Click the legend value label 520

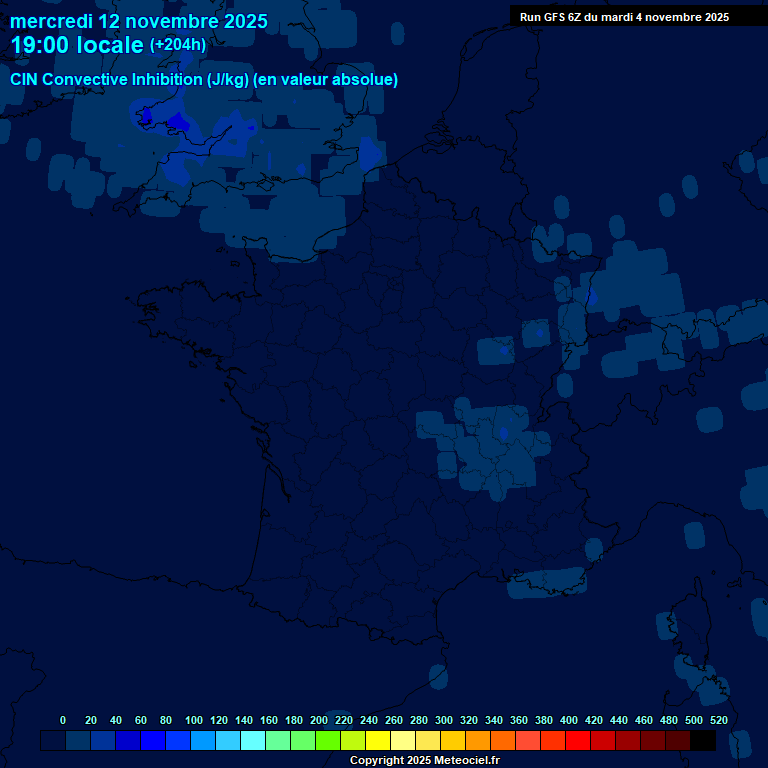point(718,720)
